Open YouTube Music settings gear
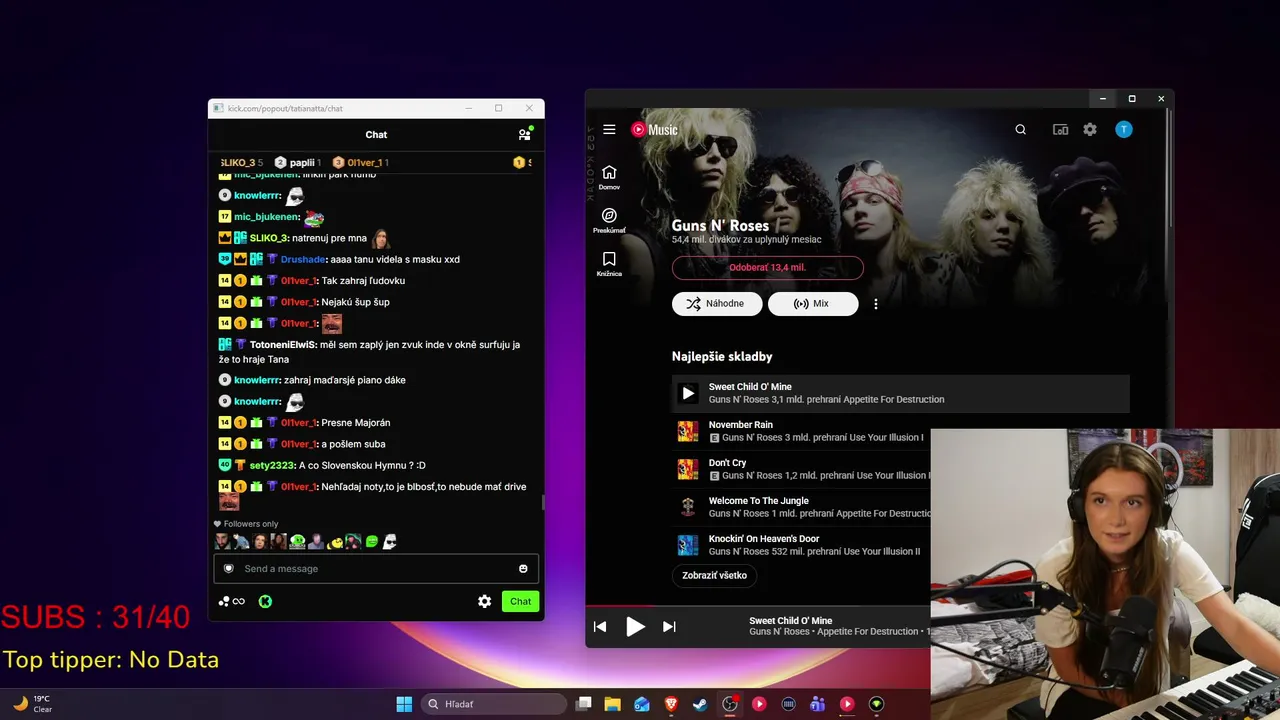Image resolution: width=1280 pixels, height=720 pixels. point(1090,129)
